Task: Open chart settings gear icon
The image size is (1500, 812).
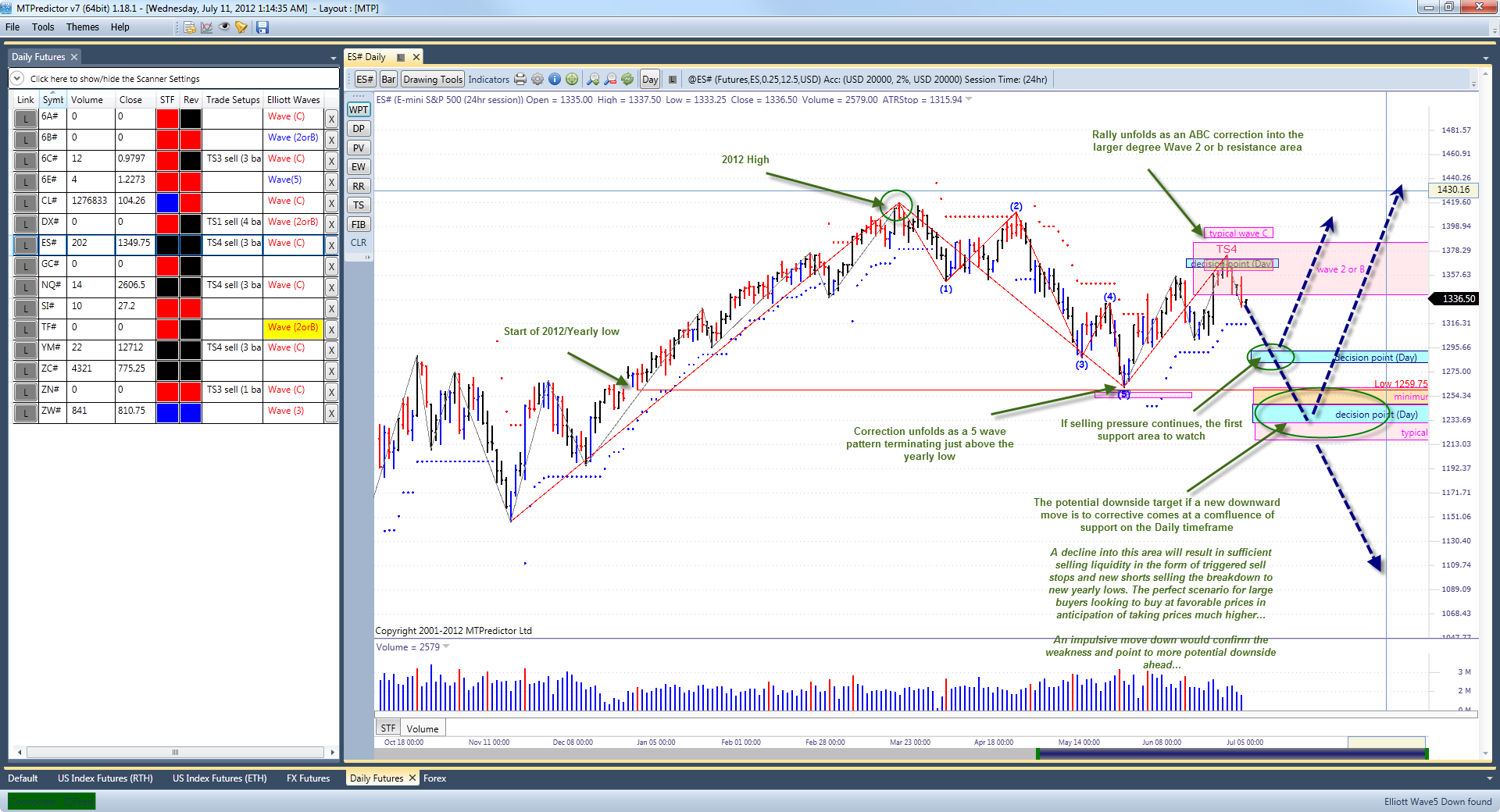Action: coord(537,79)
